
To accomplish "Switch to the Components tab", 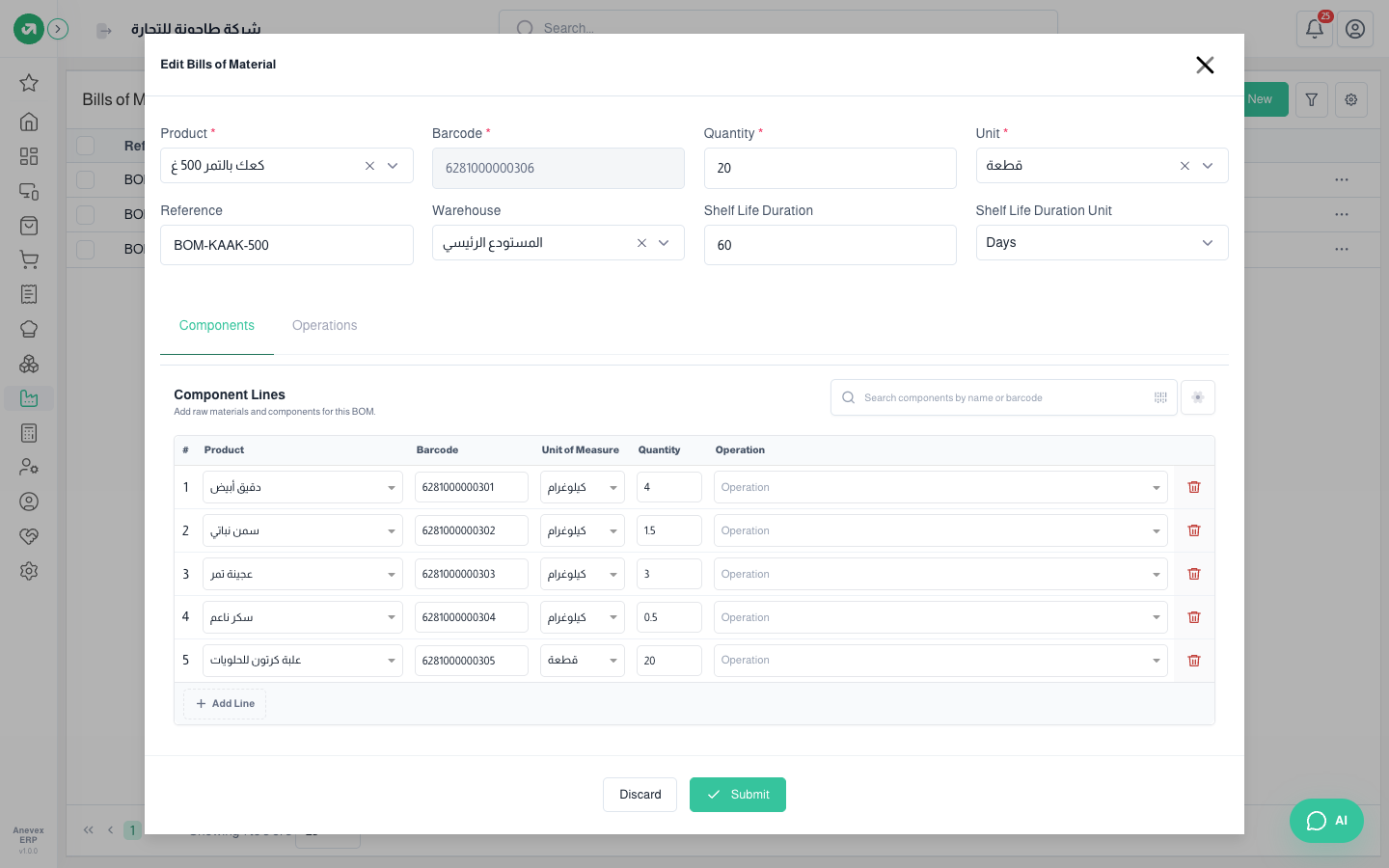I will (x=217, y=326).
